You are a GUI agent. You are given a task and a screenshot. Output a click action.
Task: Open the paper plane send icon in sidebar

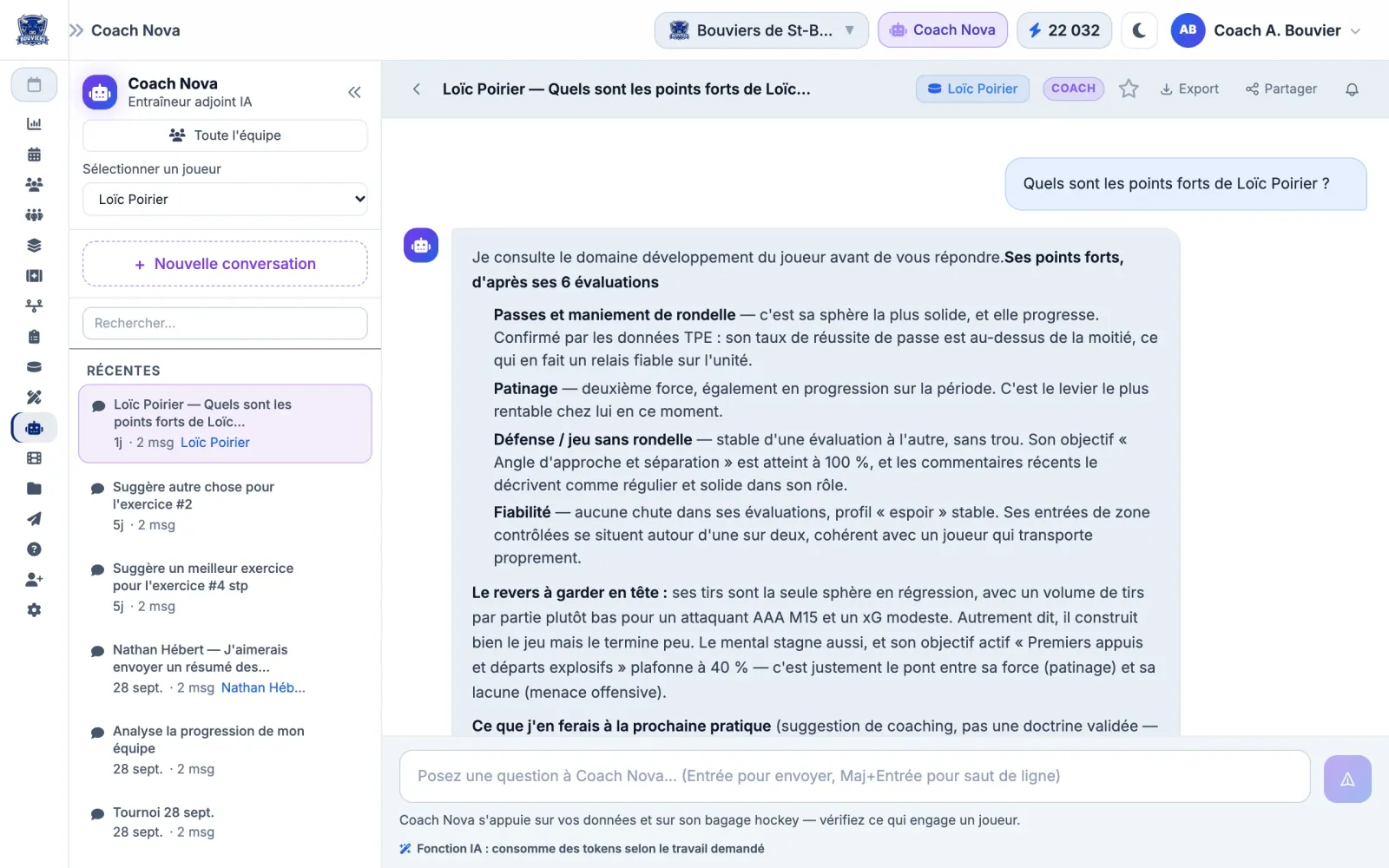pos(34,519)
